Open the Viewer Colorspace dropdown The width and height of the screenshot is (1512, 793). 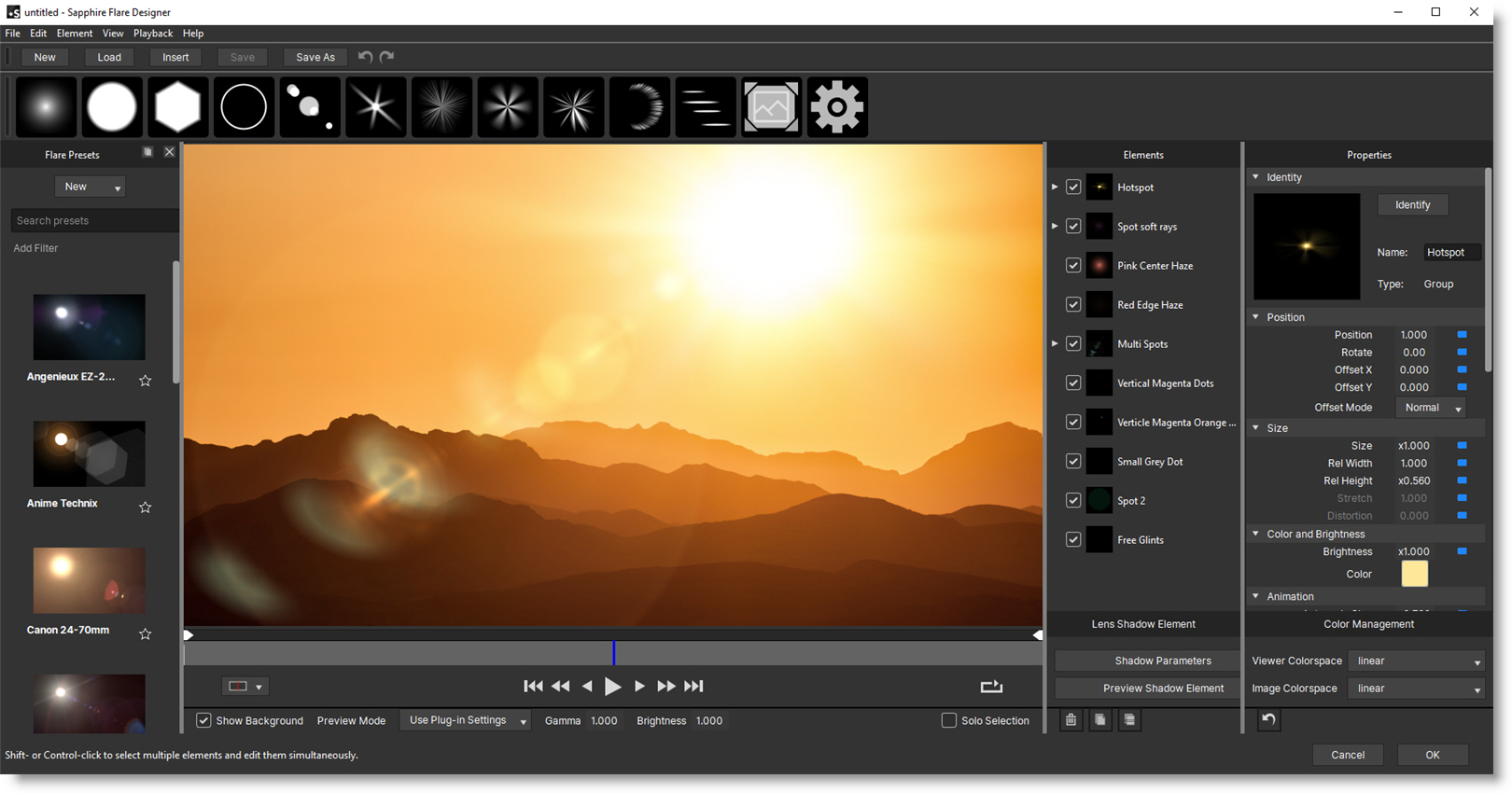[x=1415, y=661]
